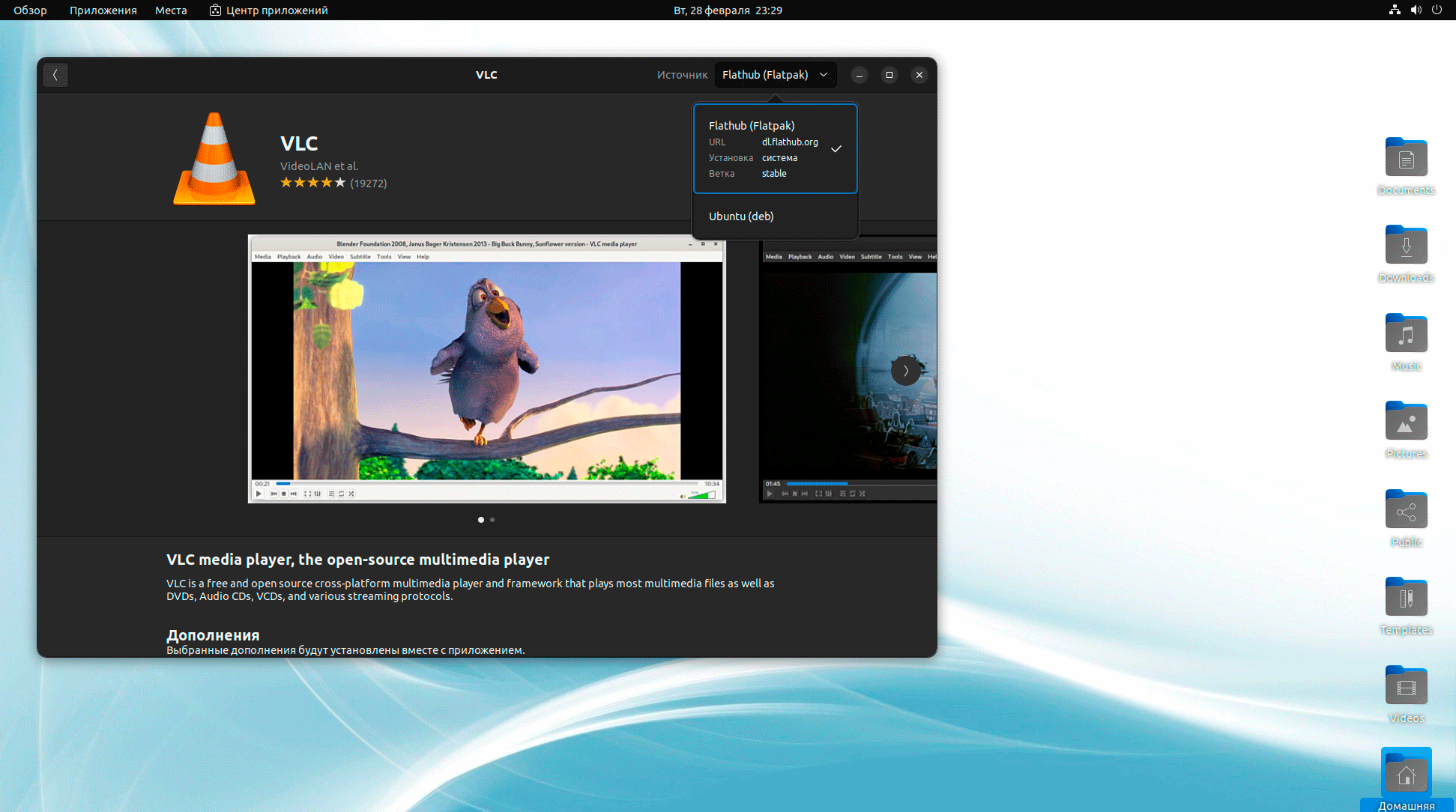Click the Big Buck Bunny screenshot thumbnail
Image resolution: width=1456 pixels, height=812 pixels.
486,369
